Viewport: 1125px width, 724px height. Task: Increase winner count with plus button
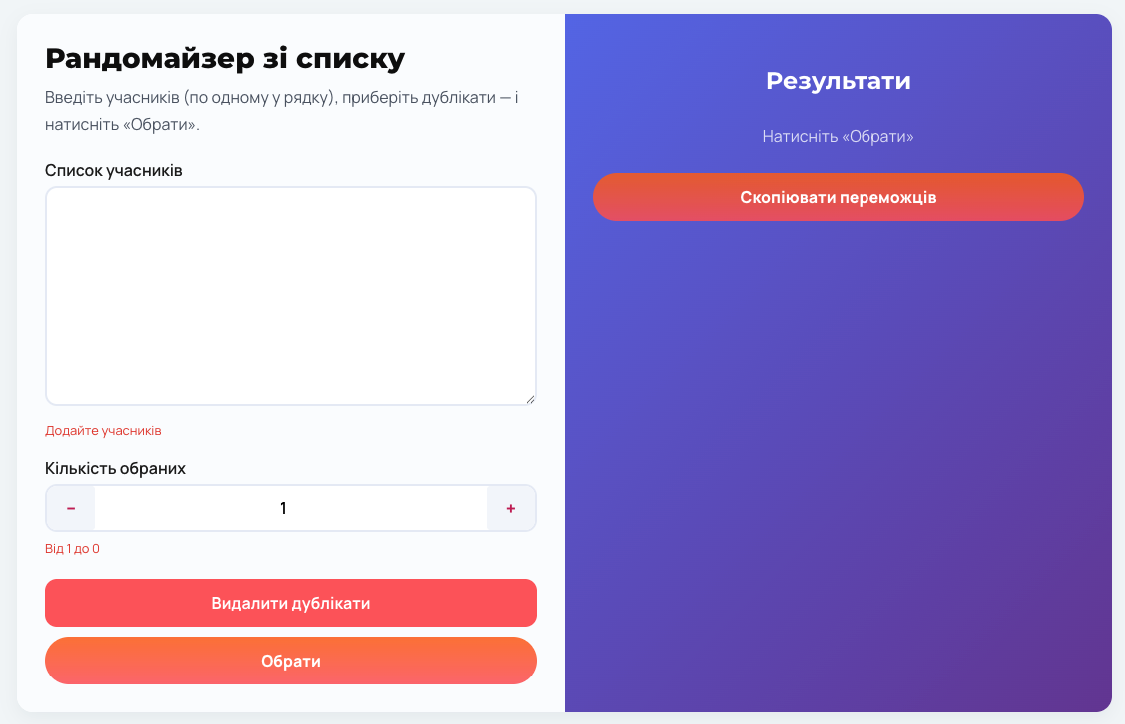tap(511, 508)
